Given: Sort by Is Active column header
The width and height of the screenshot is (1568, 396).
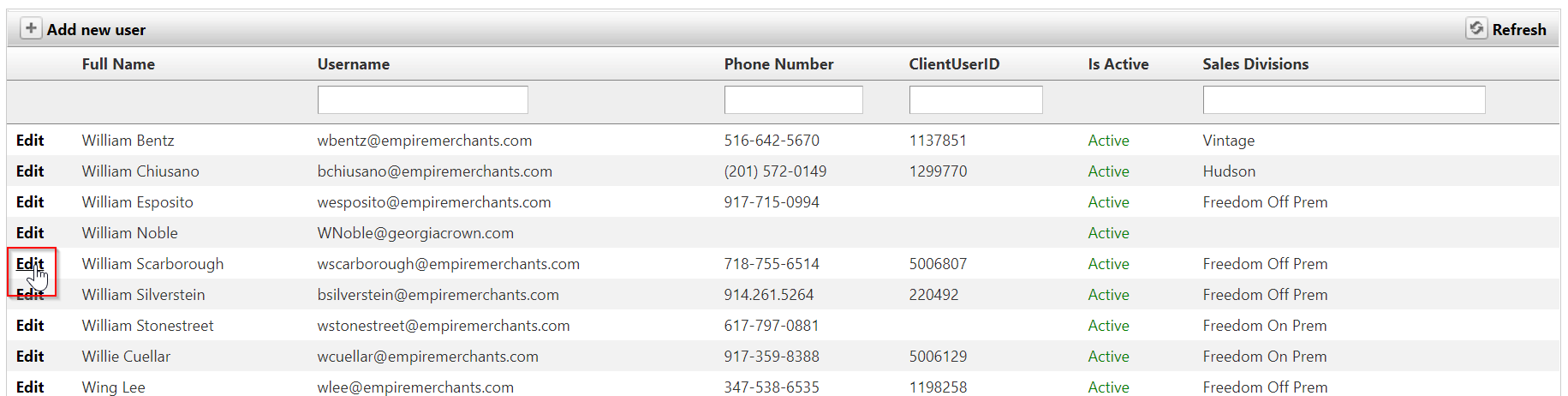Looking at the screenshot, I should click(x=1118, y=64).
